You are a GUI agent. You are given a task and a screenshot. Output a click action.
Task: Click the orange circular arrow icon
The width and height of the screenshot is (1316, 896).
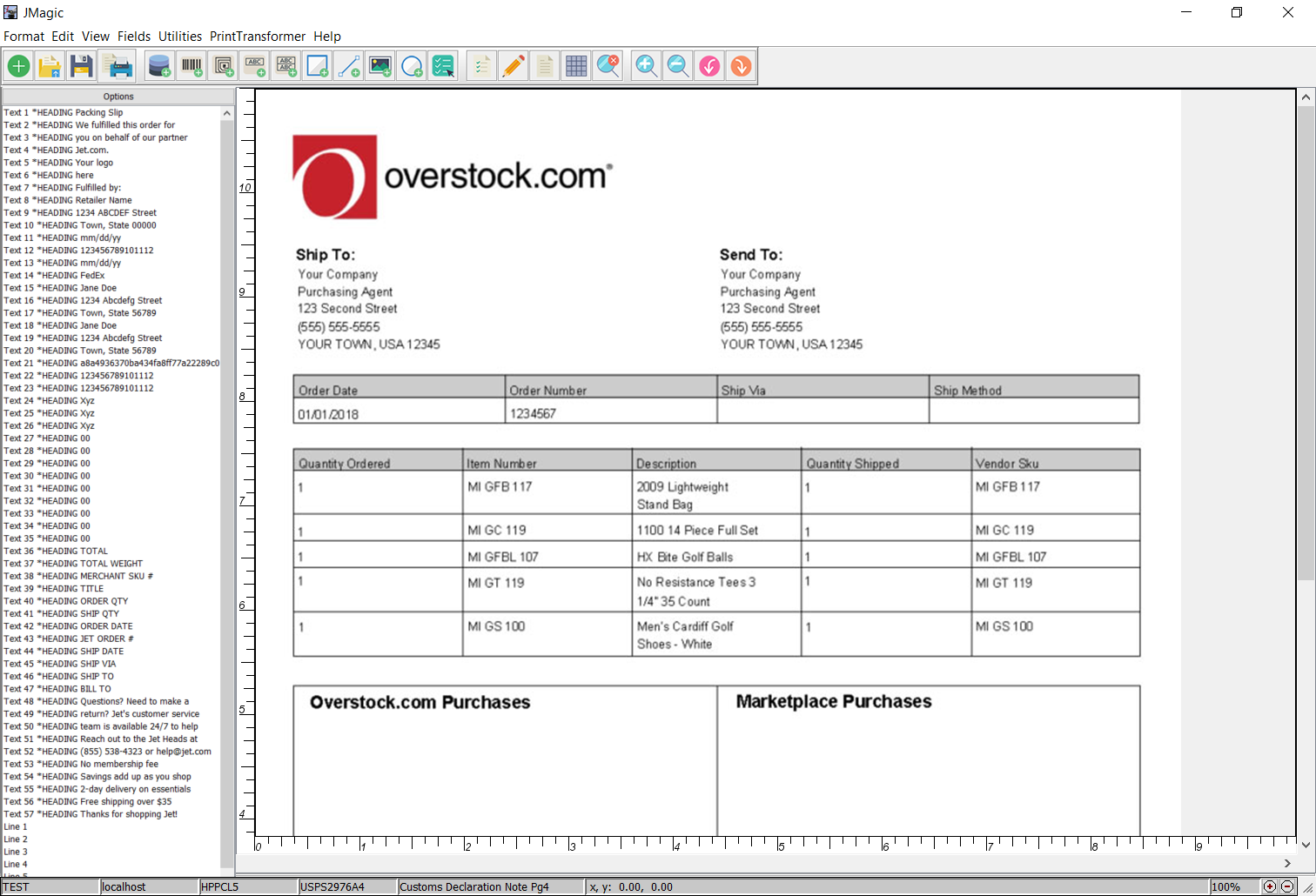tap(741, 66)
